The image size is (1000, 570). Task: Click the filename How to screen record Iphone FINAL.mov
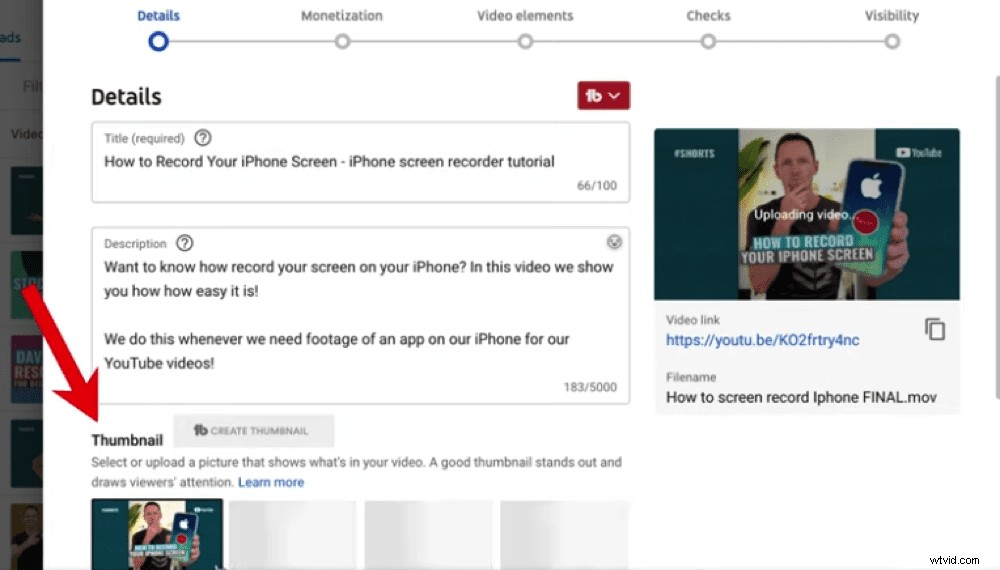point(801,398)
